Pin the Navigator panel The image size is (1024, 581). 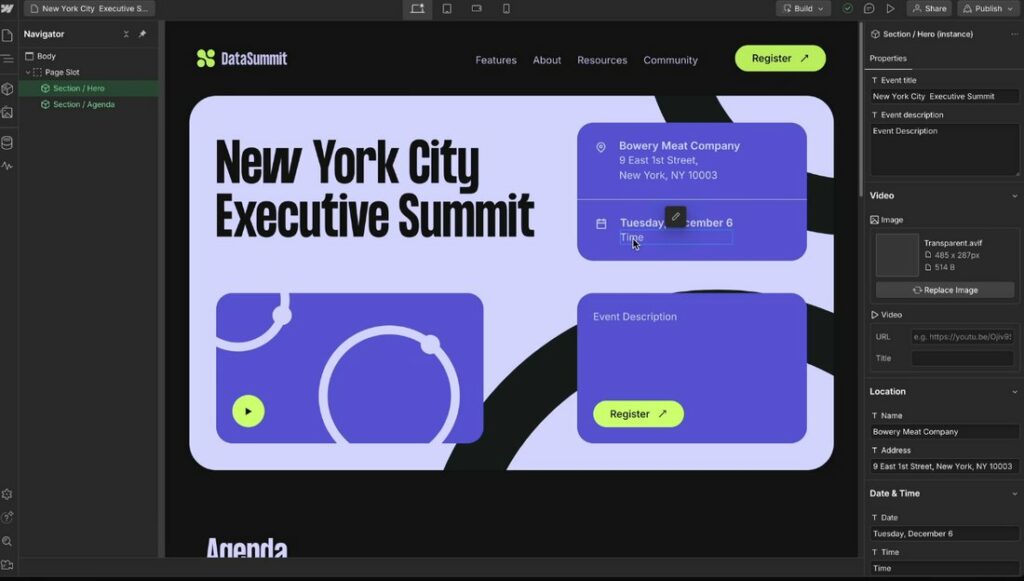click(x=142, y=34)
